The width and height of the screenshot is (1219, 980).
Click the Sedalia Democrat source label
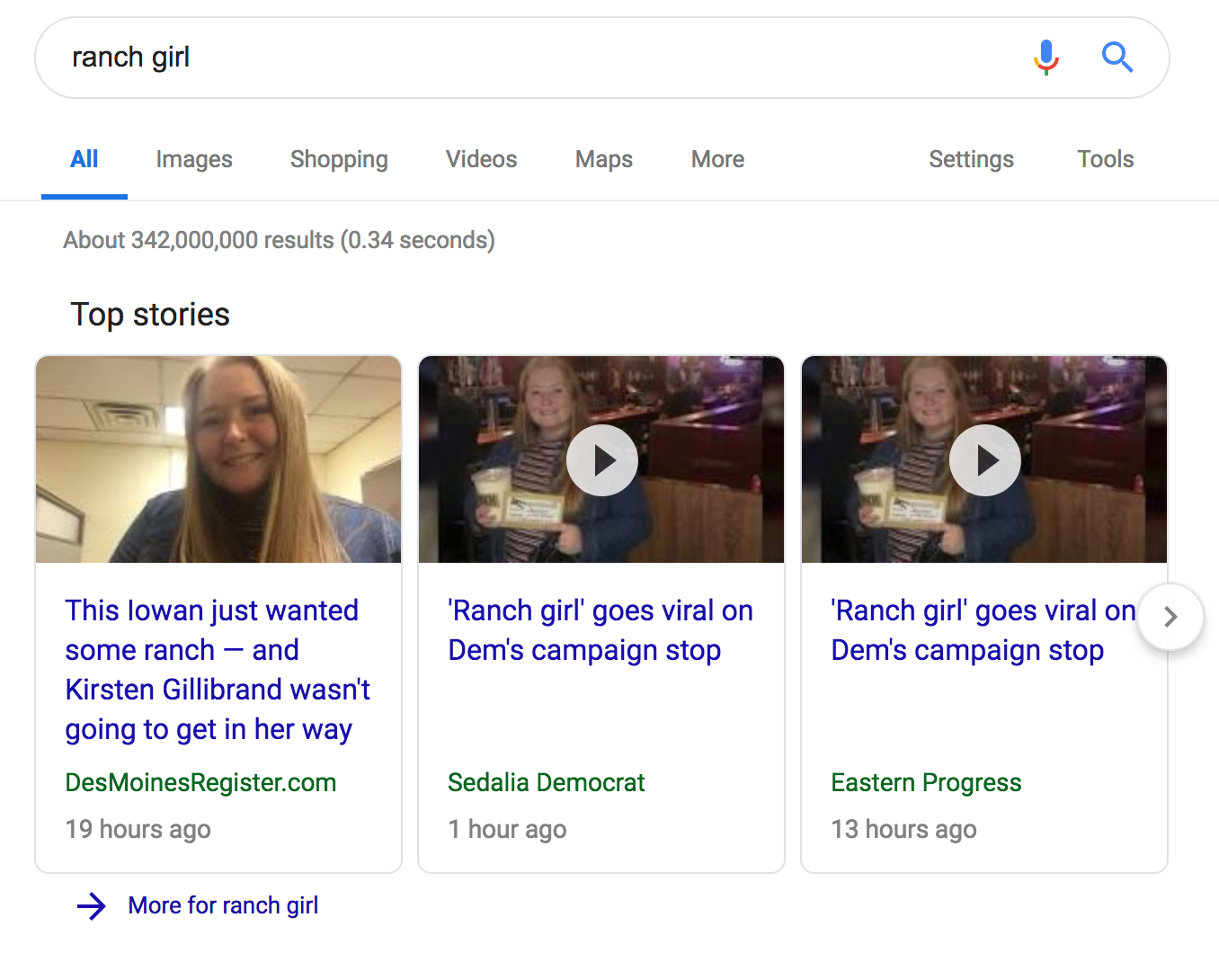point(547,783)
